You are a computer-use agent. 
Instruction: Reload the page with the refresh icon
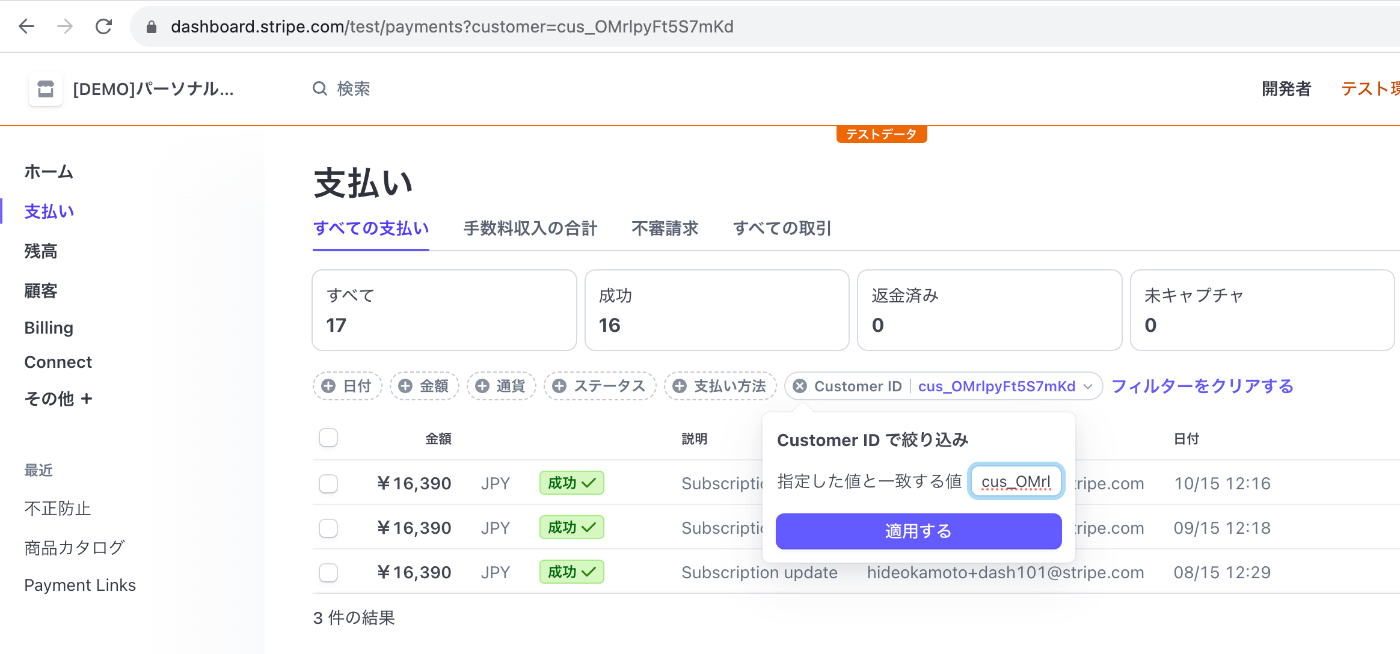pos(104,27)
